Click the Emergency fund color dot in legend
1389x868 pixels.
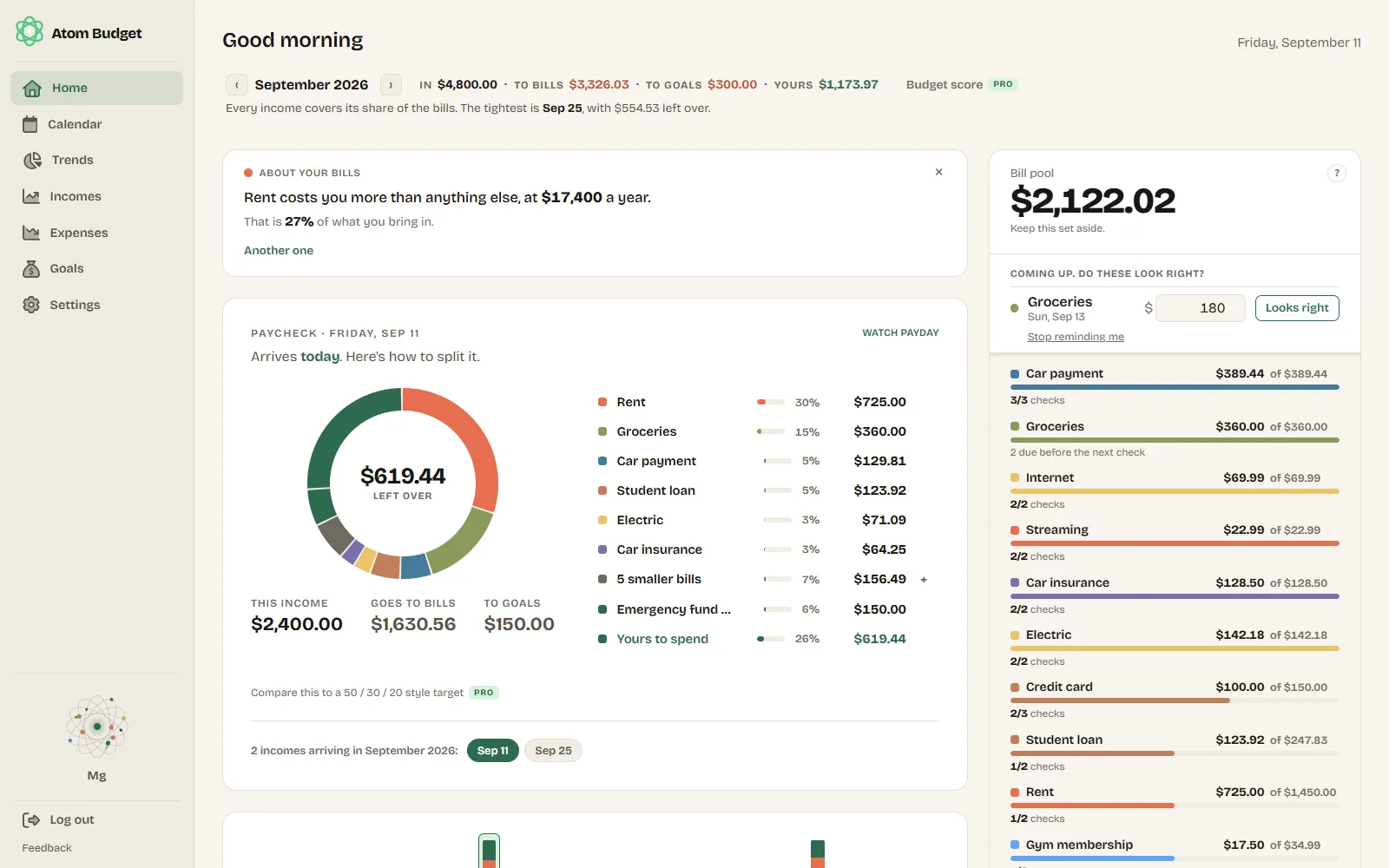[602, 609]
